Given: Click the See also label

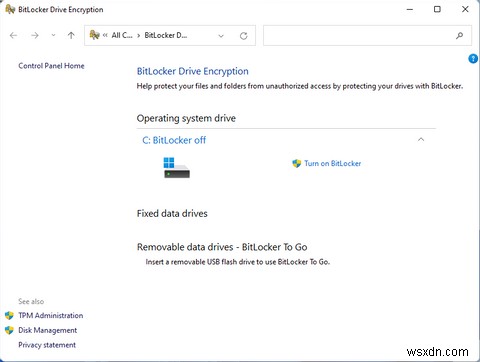Looking at the screenshot, I should (x=31, y=301).
